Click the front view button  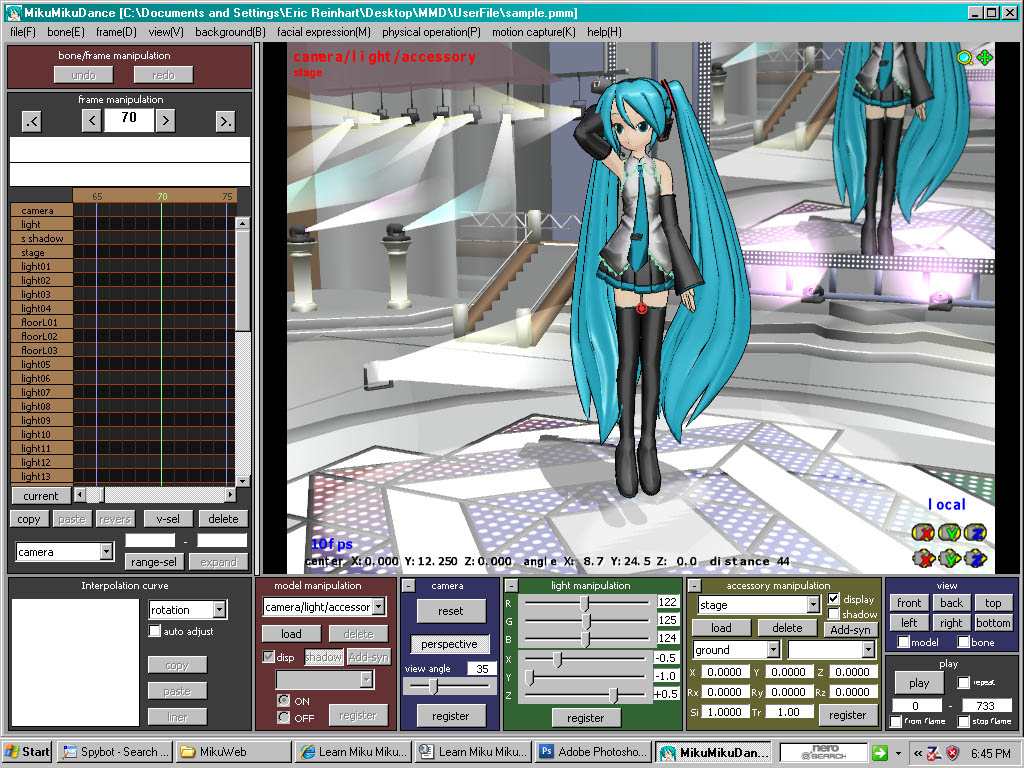909,603
